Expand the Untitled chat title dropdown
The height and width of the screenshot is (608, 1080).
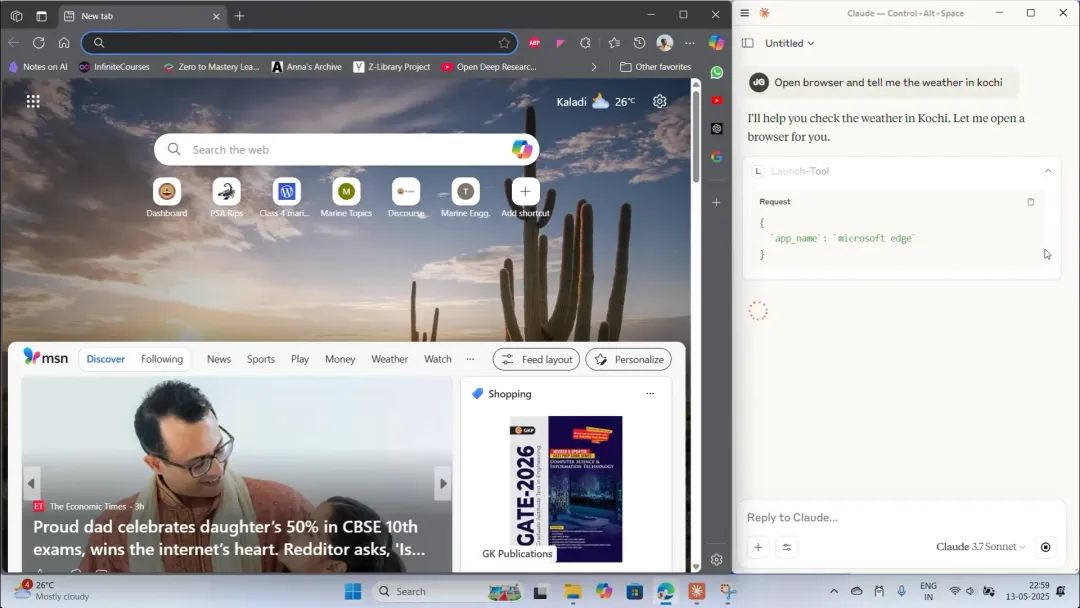789,43
